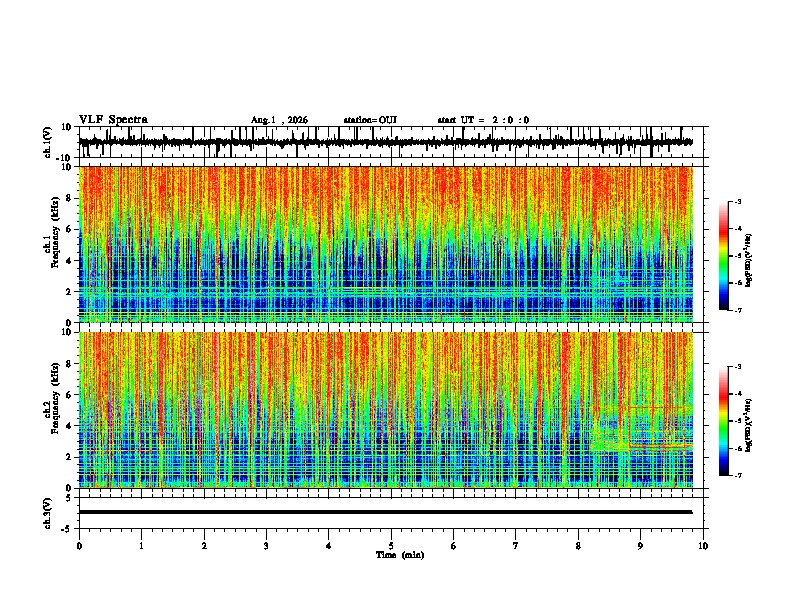The height and width of the screenshot is (612, 792).
Task: Click the "8" kHz tick on ch.1 frequency axis
Action: pos(69,198)
